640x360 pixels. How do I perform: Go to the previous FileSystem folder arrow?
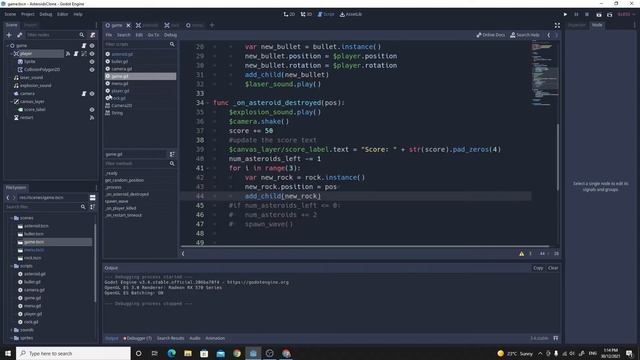coord(8,198)
